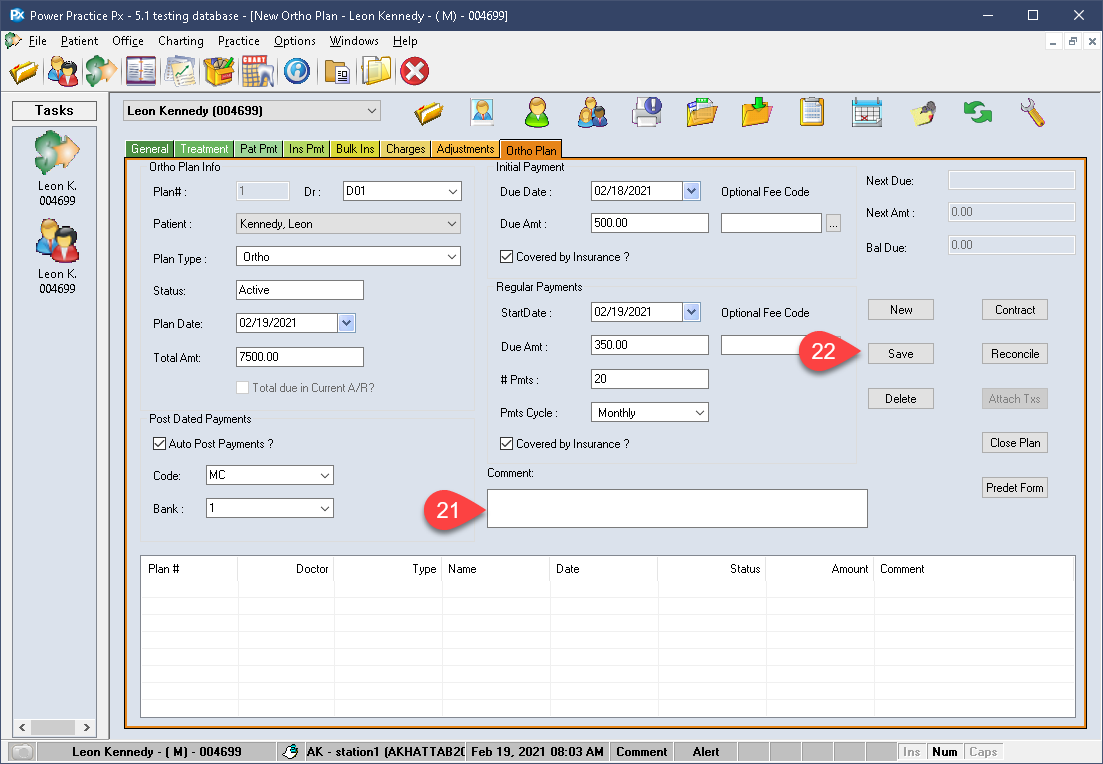
Task: Select the two-person Leon K. task
Action: 57,257
